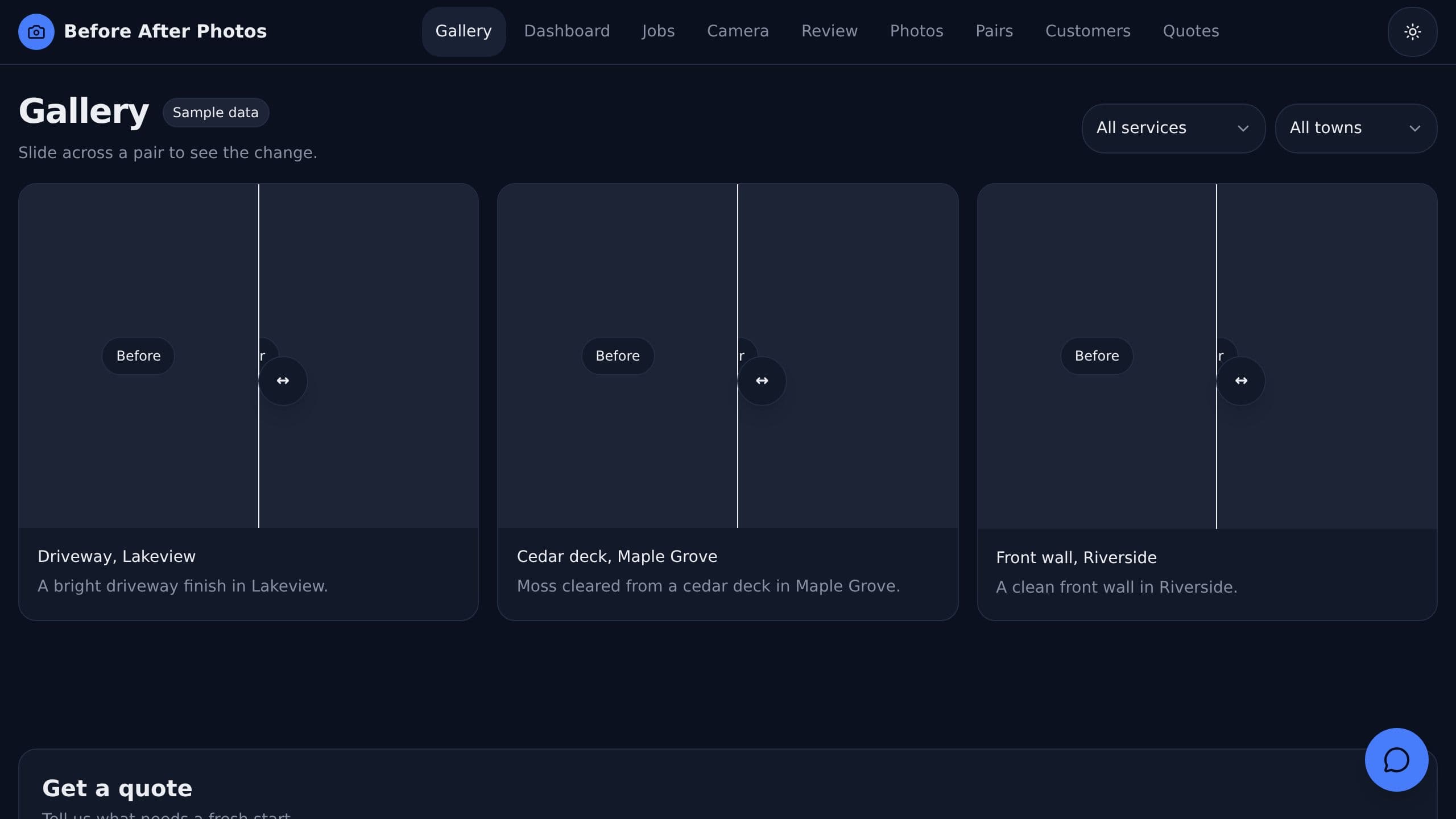1456x819 pixels.
Task: Click Before label on Driveway, Lakeview image
Action: coord(138,356)
